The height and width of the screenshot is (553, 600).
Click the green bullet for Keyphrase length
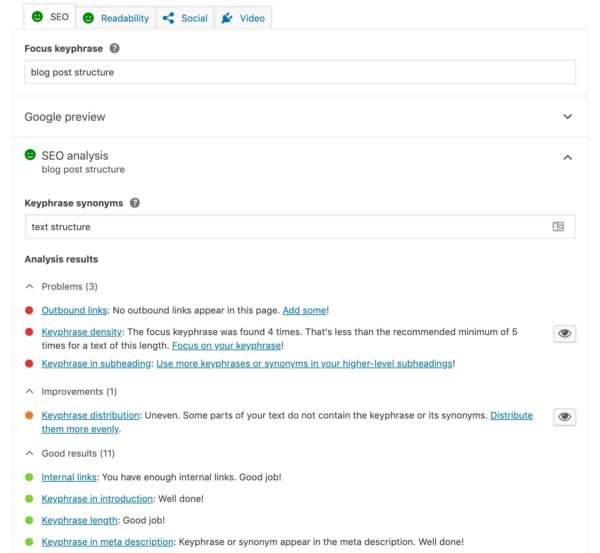[x=29, y=520]
